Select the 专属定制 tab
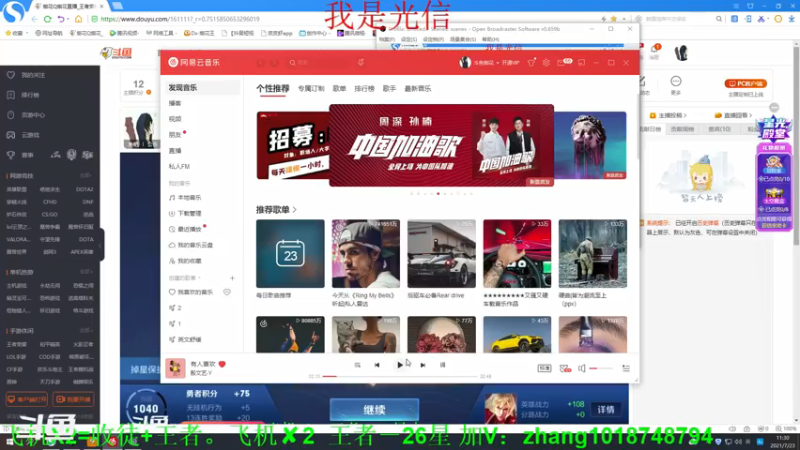The height and width of the screenshot is (450, 800). point(311,89)
